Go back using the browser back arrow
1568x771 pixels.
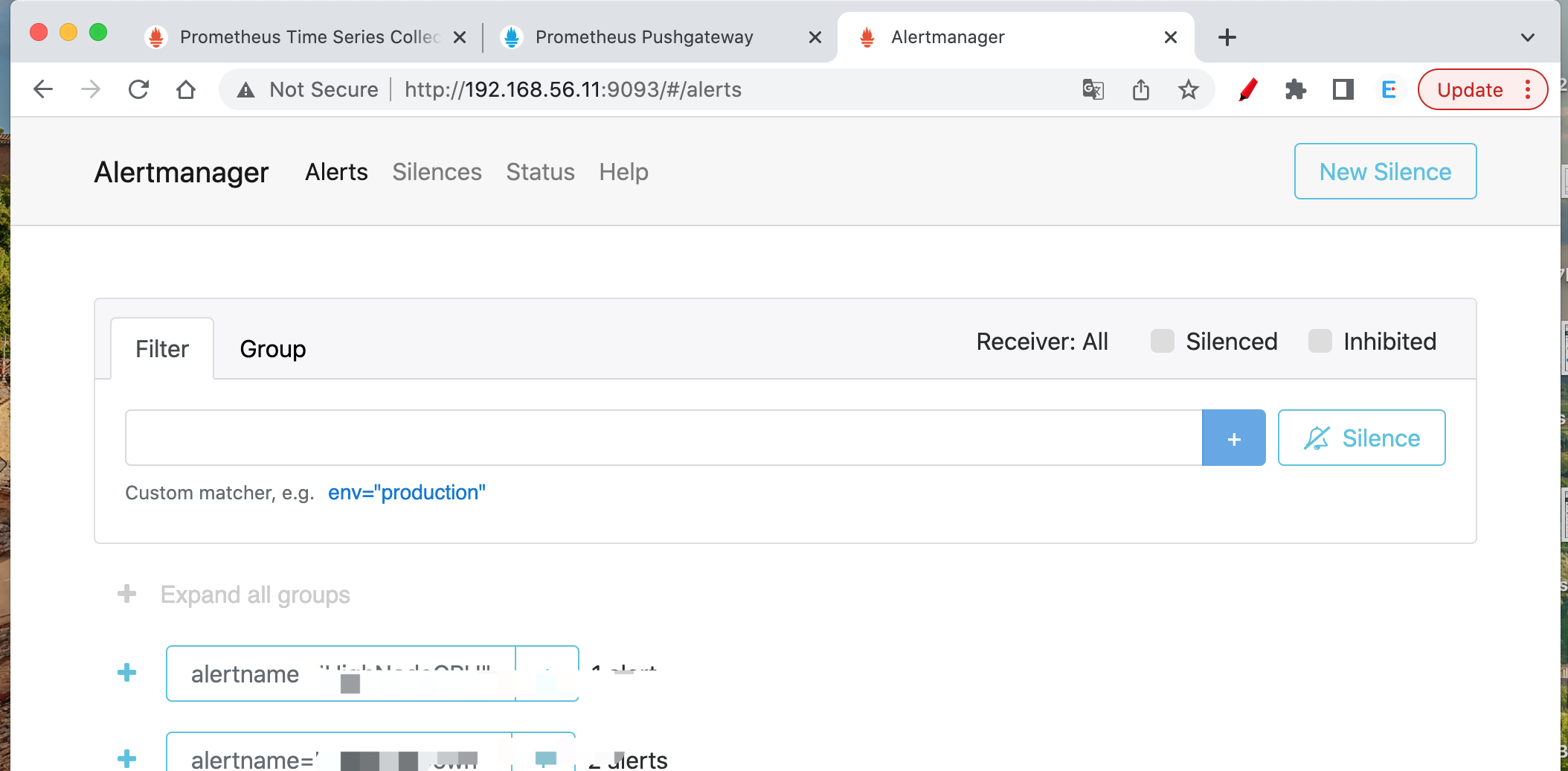coord(43,89)
